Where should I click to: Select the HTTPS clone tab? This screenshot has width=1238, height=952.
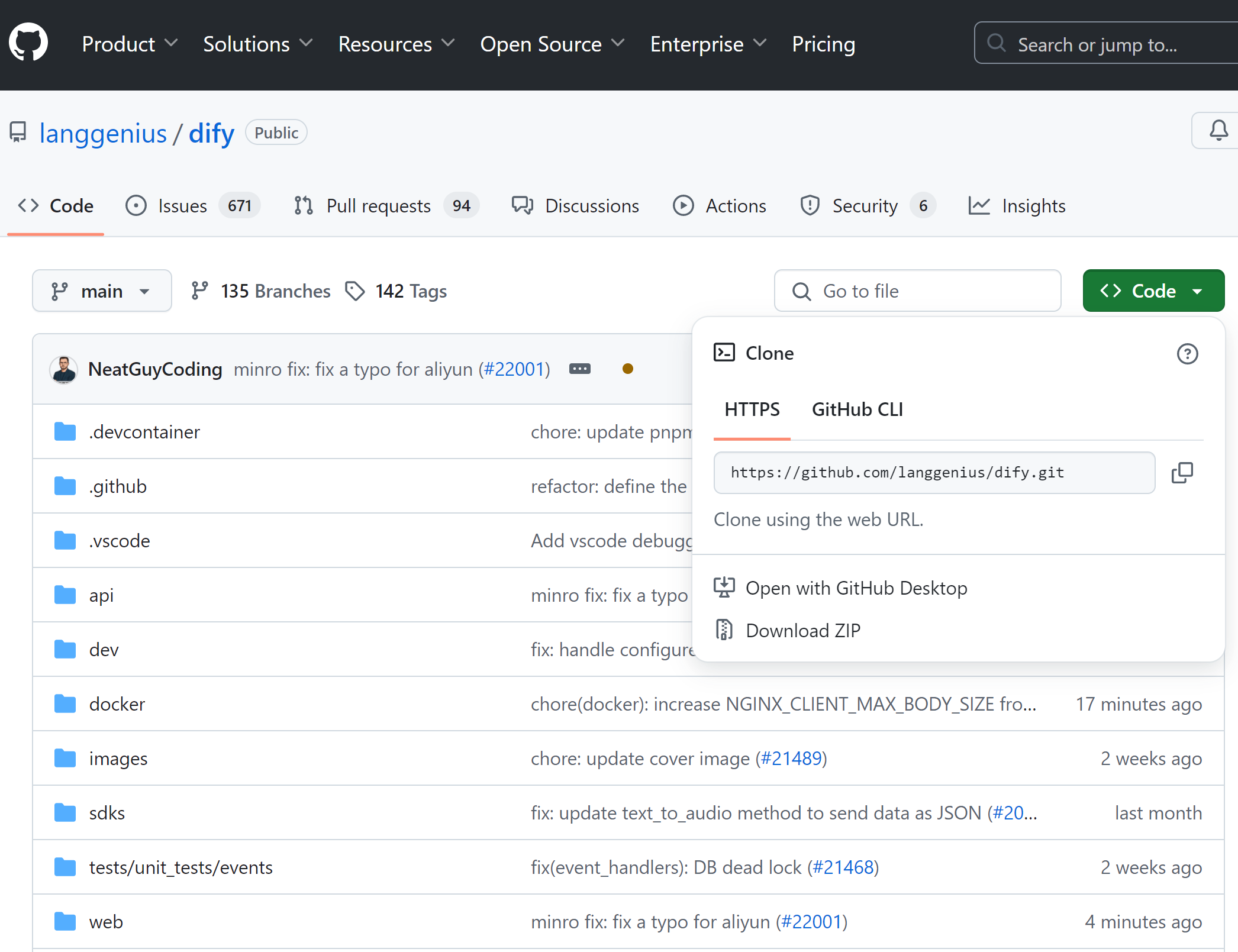tap(752, 409)
